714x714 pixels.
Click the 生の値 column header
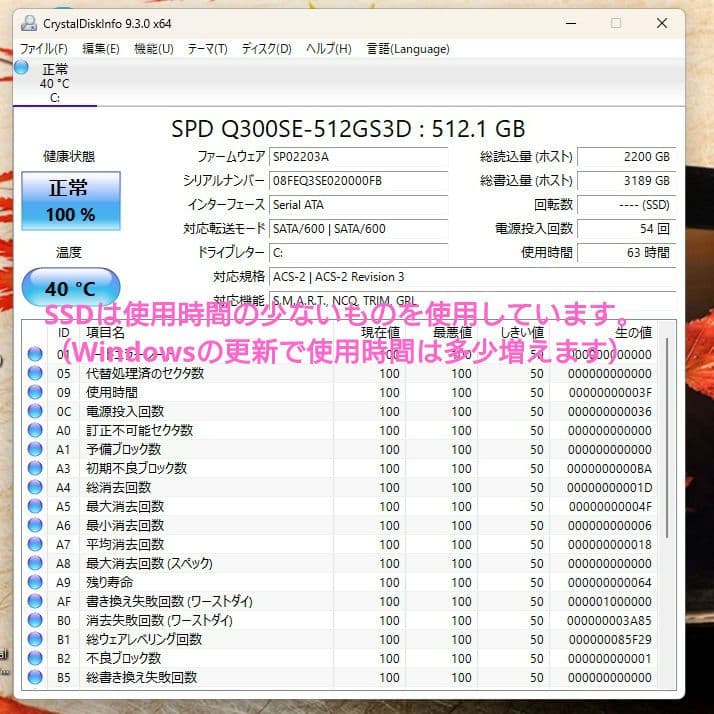(633, 333)
